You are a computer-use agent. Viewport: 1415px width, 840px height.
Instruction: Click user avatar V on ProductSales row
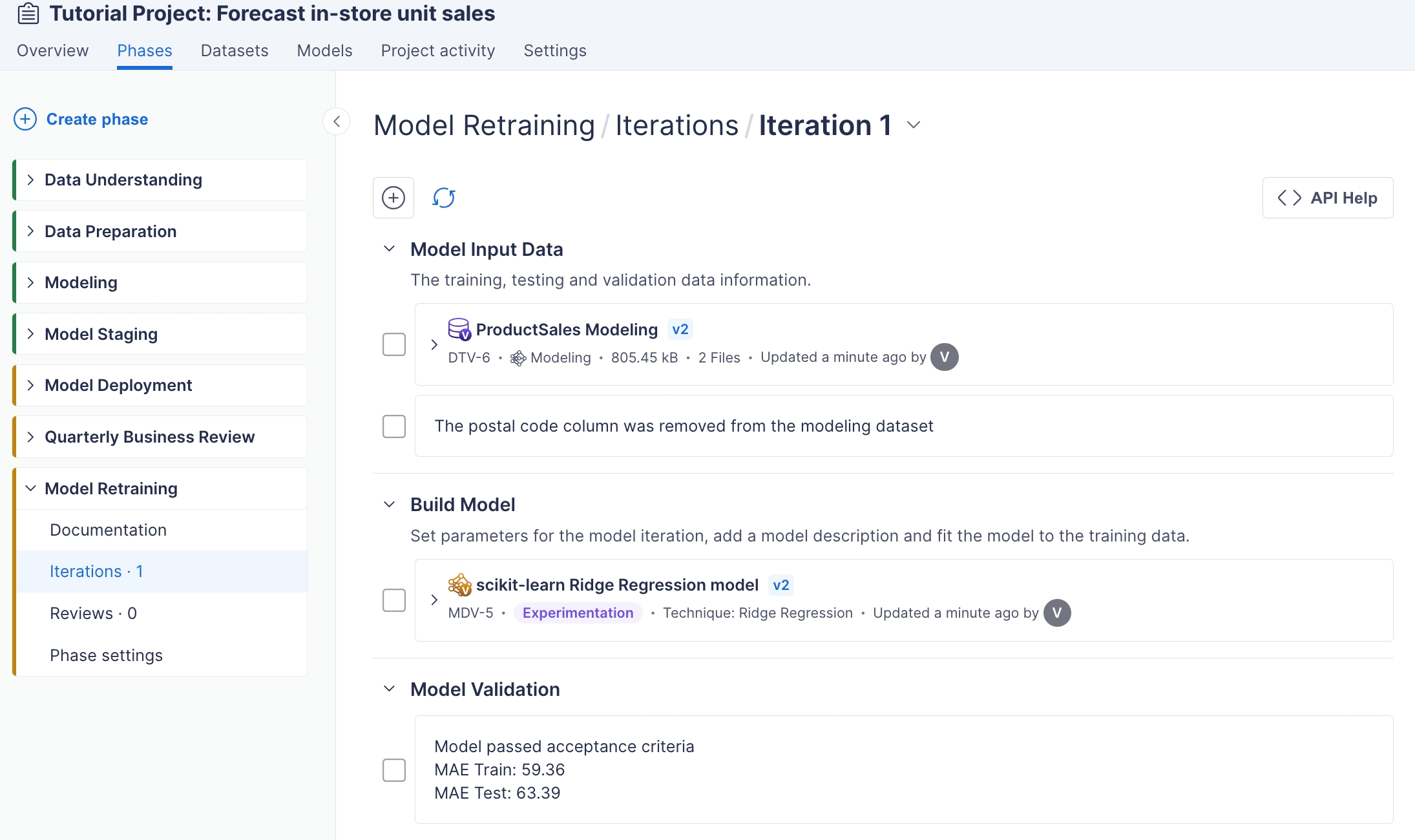point(944,357)
